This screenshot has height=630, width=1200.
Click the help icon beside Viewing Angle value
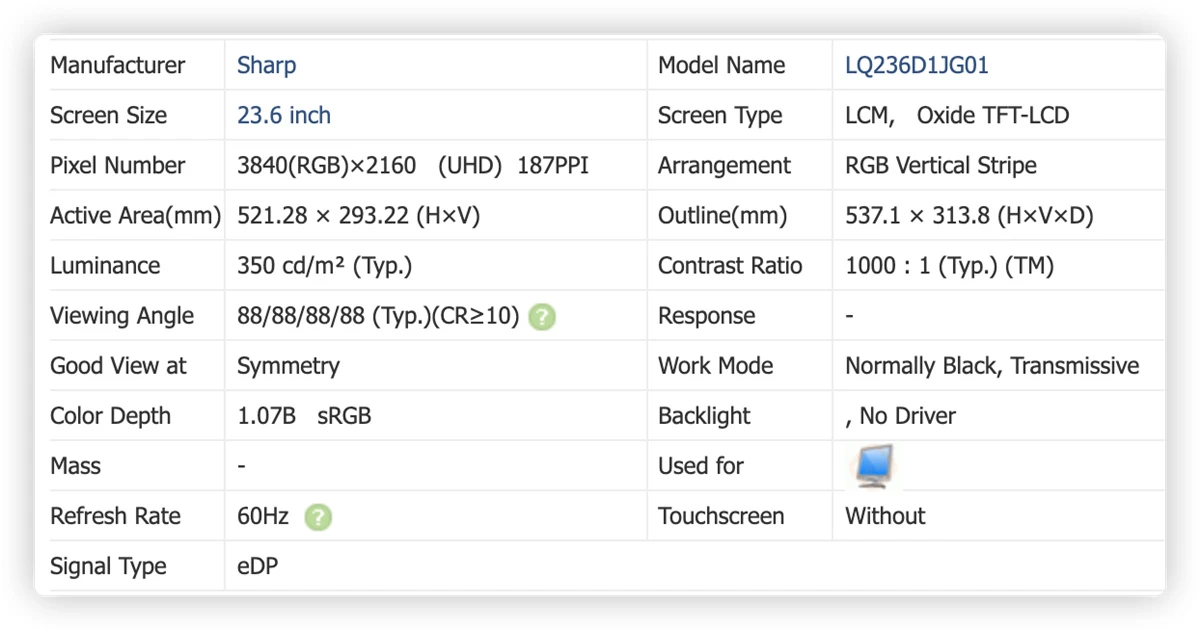(542, 317)
